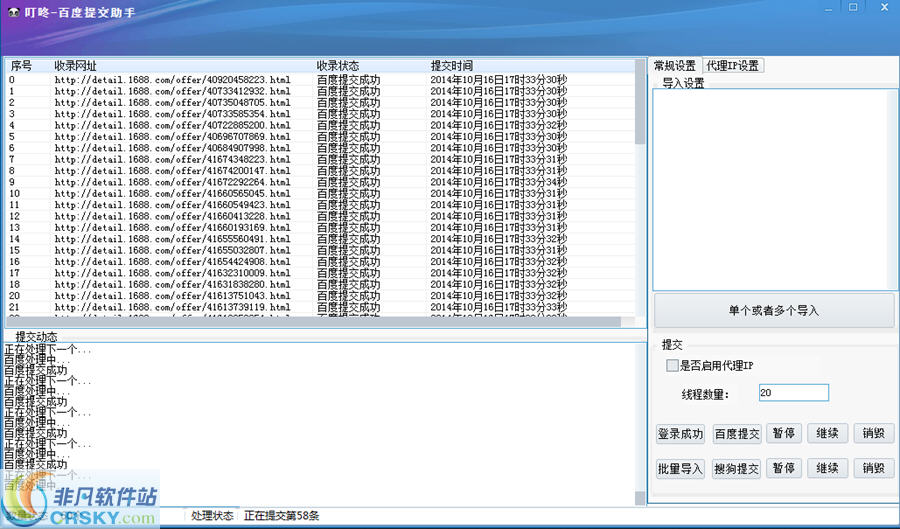Click submission time of row 4
Image resolution: width=900 pixels, height=529 pixels.
[x=499, y=125]
